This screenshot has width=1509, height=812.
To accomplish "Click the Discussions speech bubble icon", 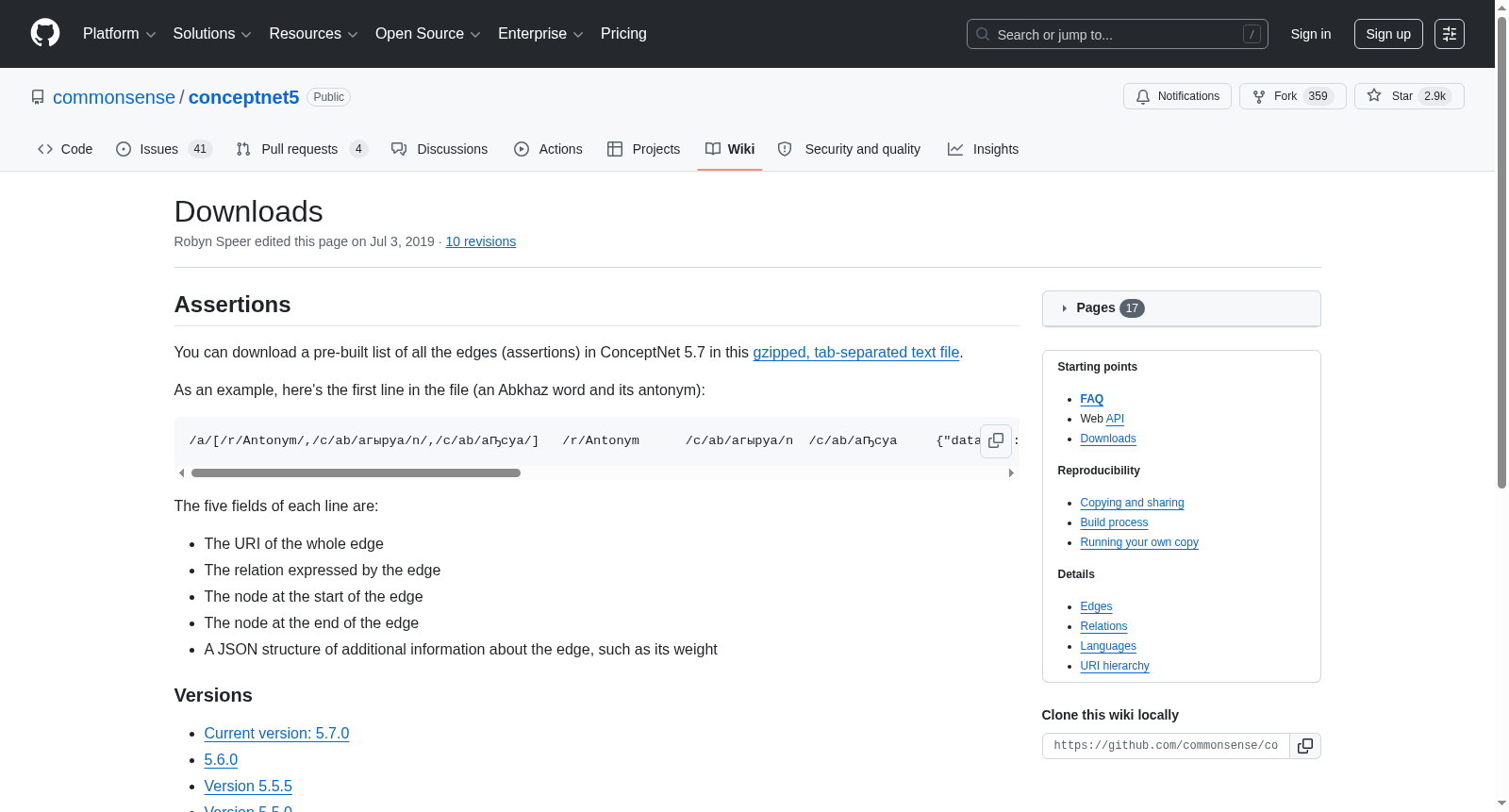I will point(399,149).
